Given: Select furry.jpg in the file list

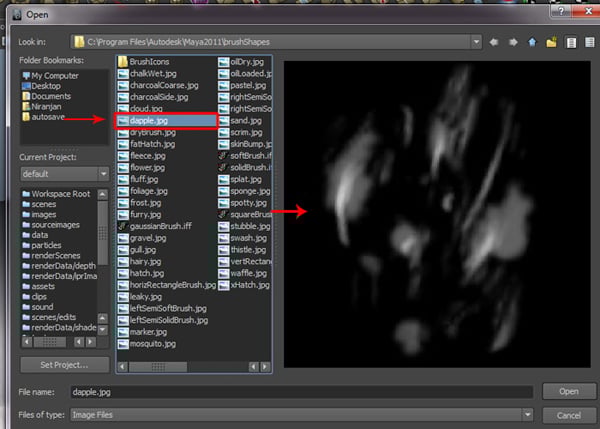Looking at the screenshot, I should click(x=139, y=214).
